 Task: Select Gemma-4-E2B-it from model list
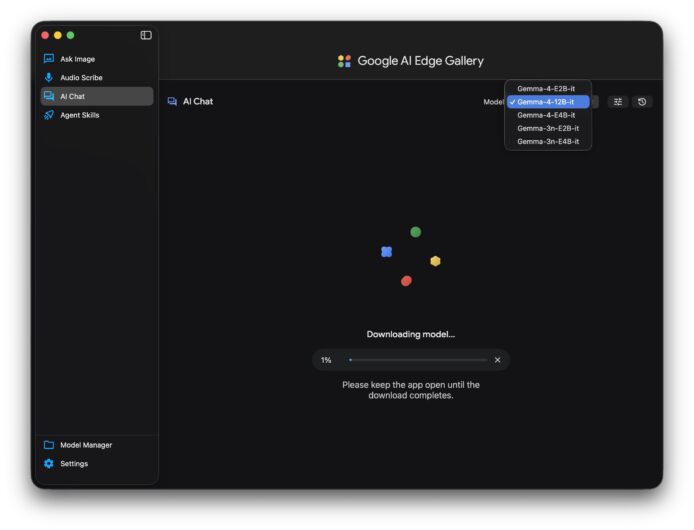tap(548, 89)
